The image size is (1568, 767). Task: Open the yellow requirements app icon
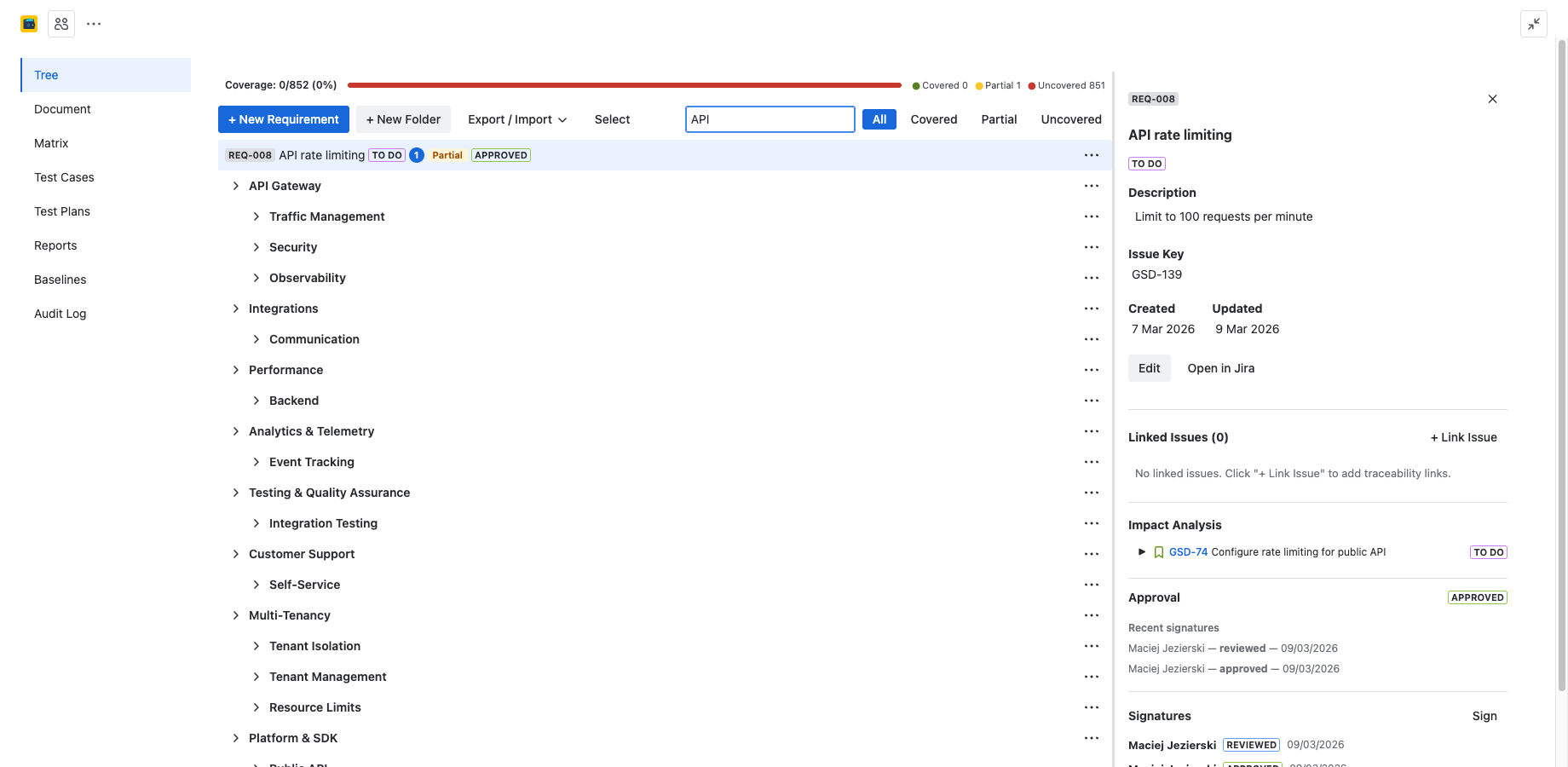coord(28,23)
